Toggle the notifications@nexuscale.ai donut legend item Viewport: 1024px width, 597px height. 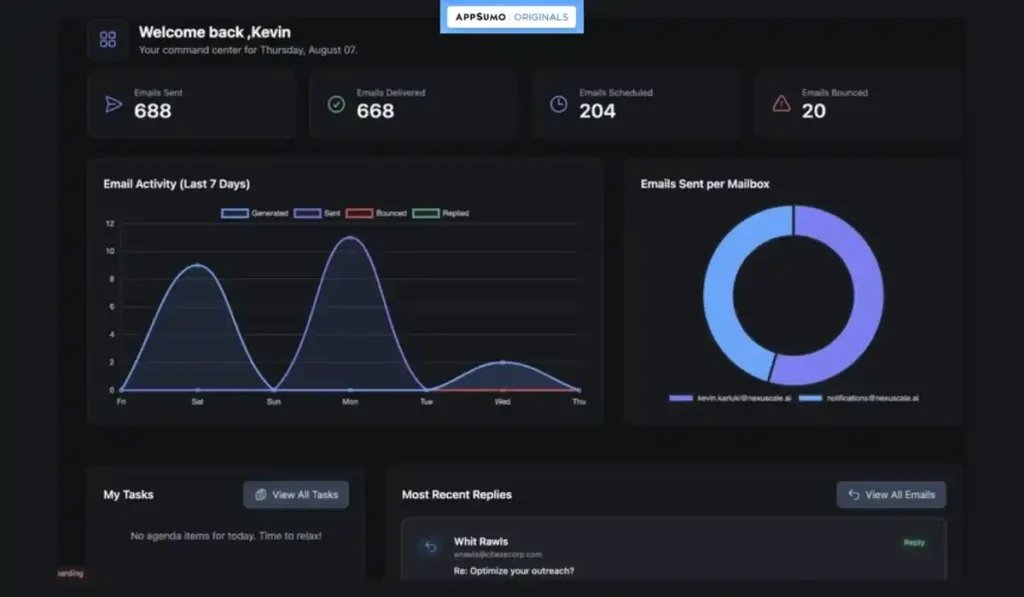pyautogui.click(x=859, y=398)
